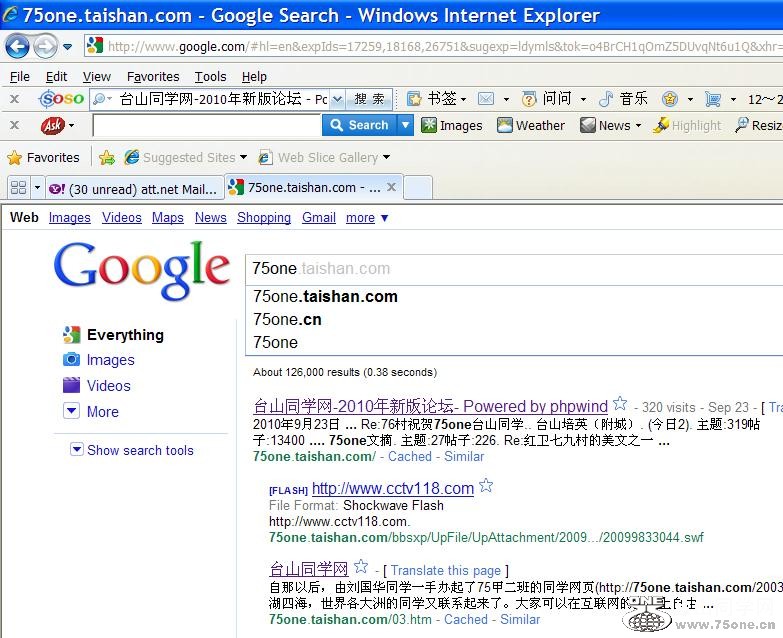Open the 音乐 music toolbar item
The height and width of the screenshot is (638, 783).
click(623, 99)
